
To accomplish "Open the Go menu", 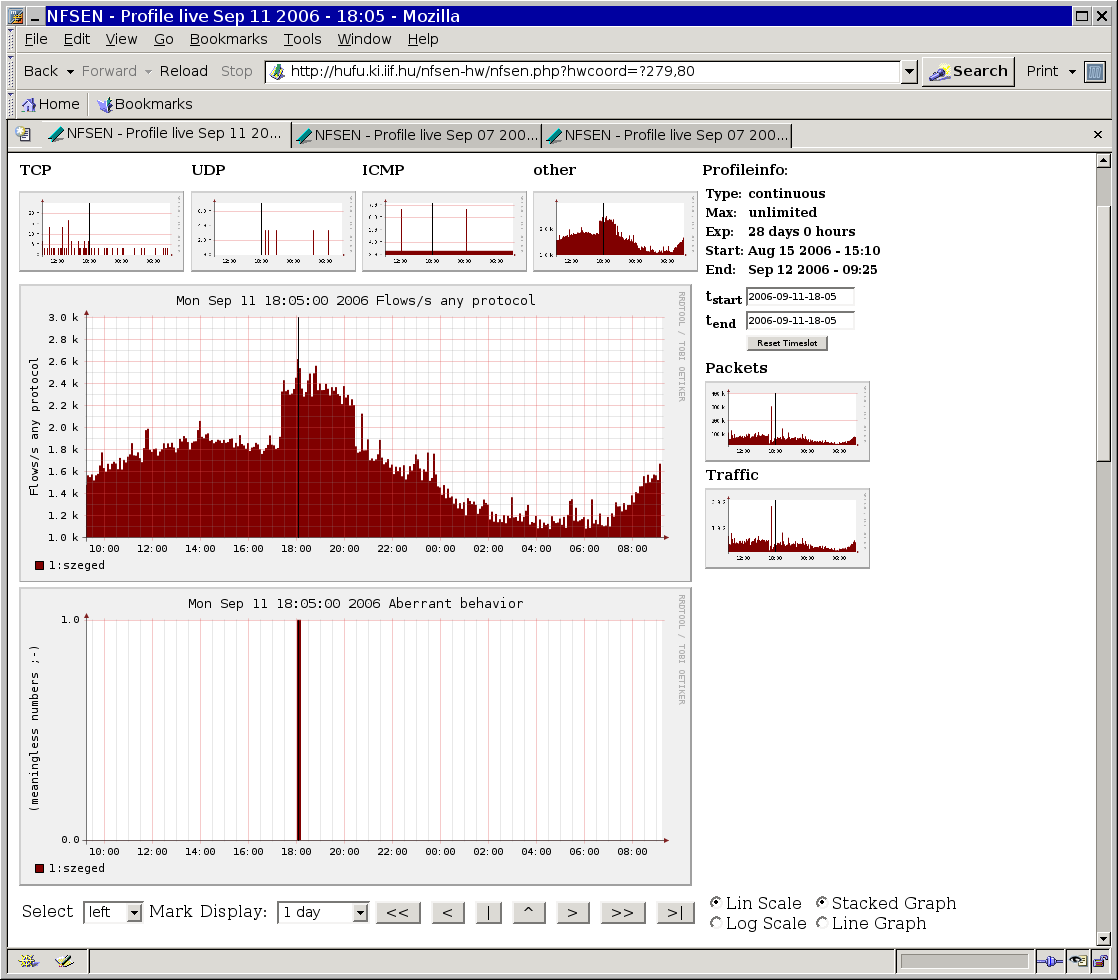I will [x=164, y=39].
